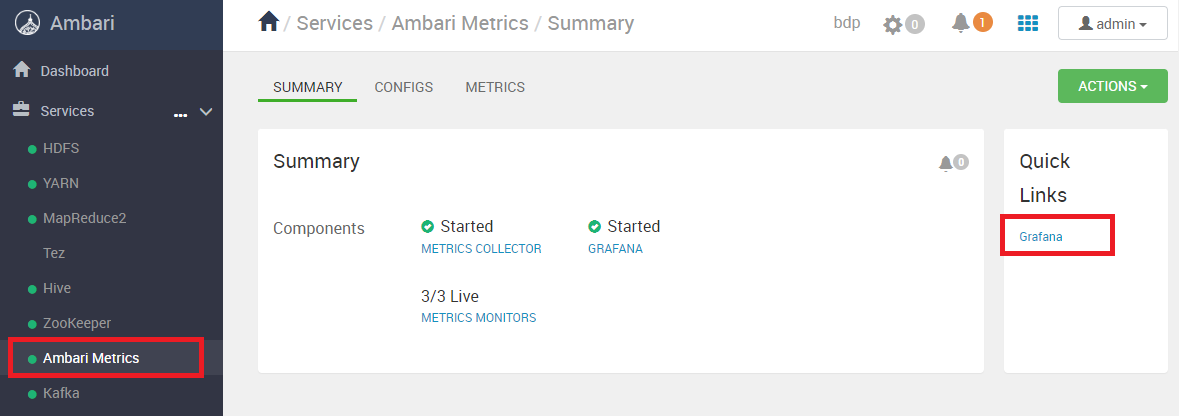Image resolution: width=1179 pixels, height=416 pixels.
Task: Collapse the Services list chevron
Action: 206,111
